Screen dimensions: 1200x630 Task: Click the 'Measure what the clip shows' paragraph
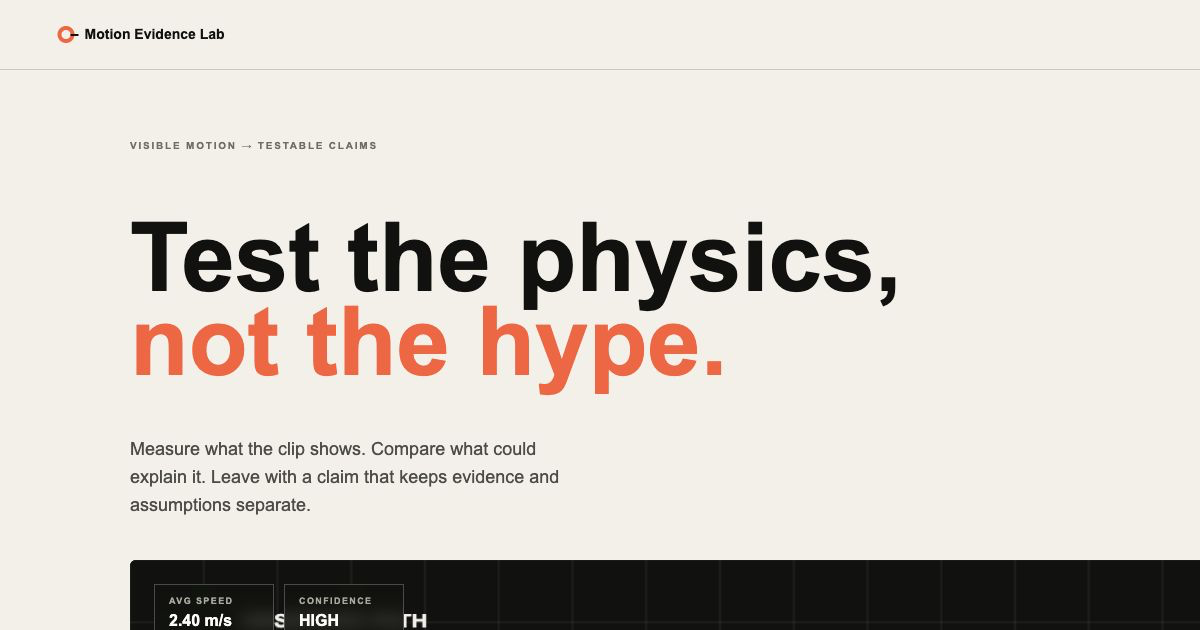[x=345, y=477]
